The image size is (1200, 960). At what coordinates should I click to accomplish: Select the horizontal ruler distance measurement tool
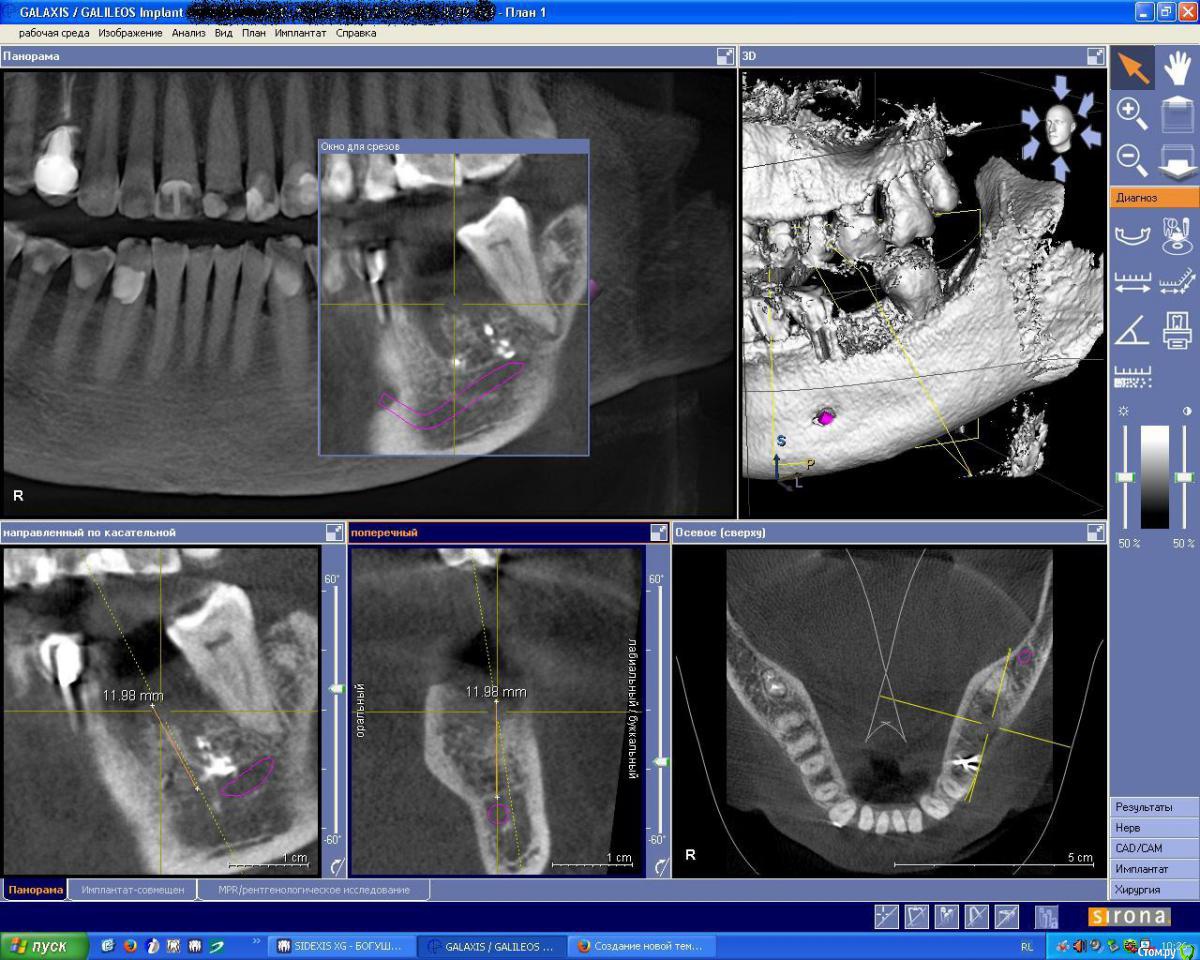coord(1132,284)
